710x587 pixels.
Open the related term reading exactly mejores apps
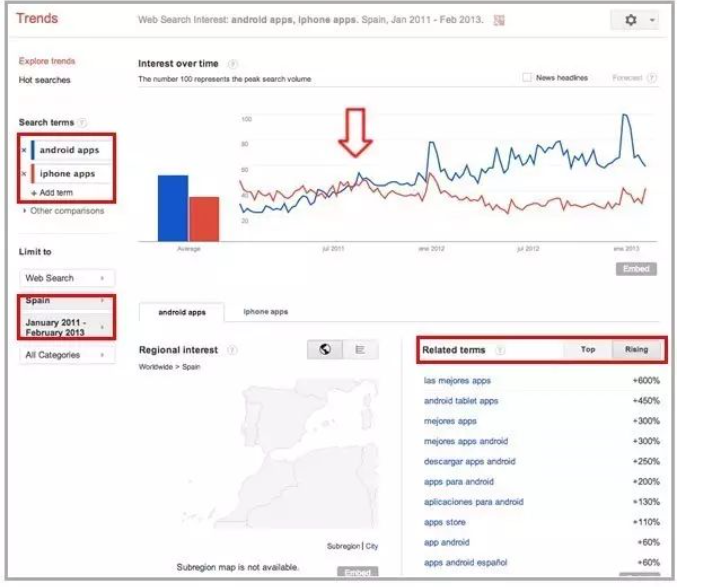450,421
